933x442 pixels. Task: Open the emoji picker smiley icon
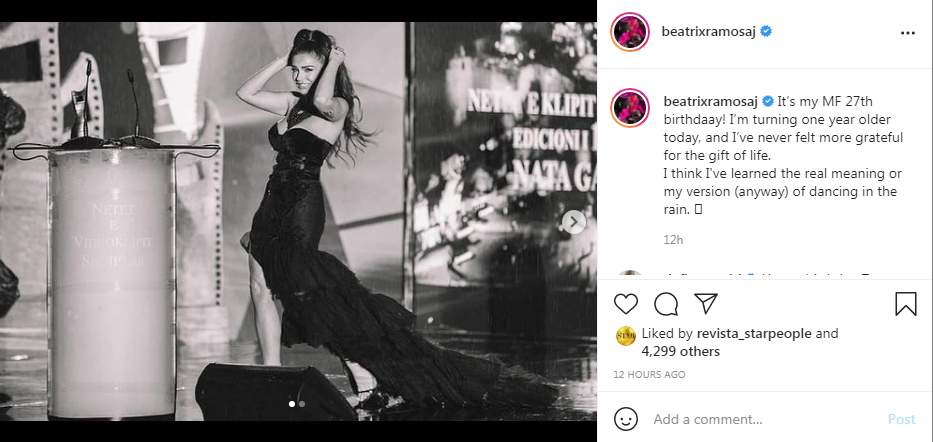(x=626, y=419)
